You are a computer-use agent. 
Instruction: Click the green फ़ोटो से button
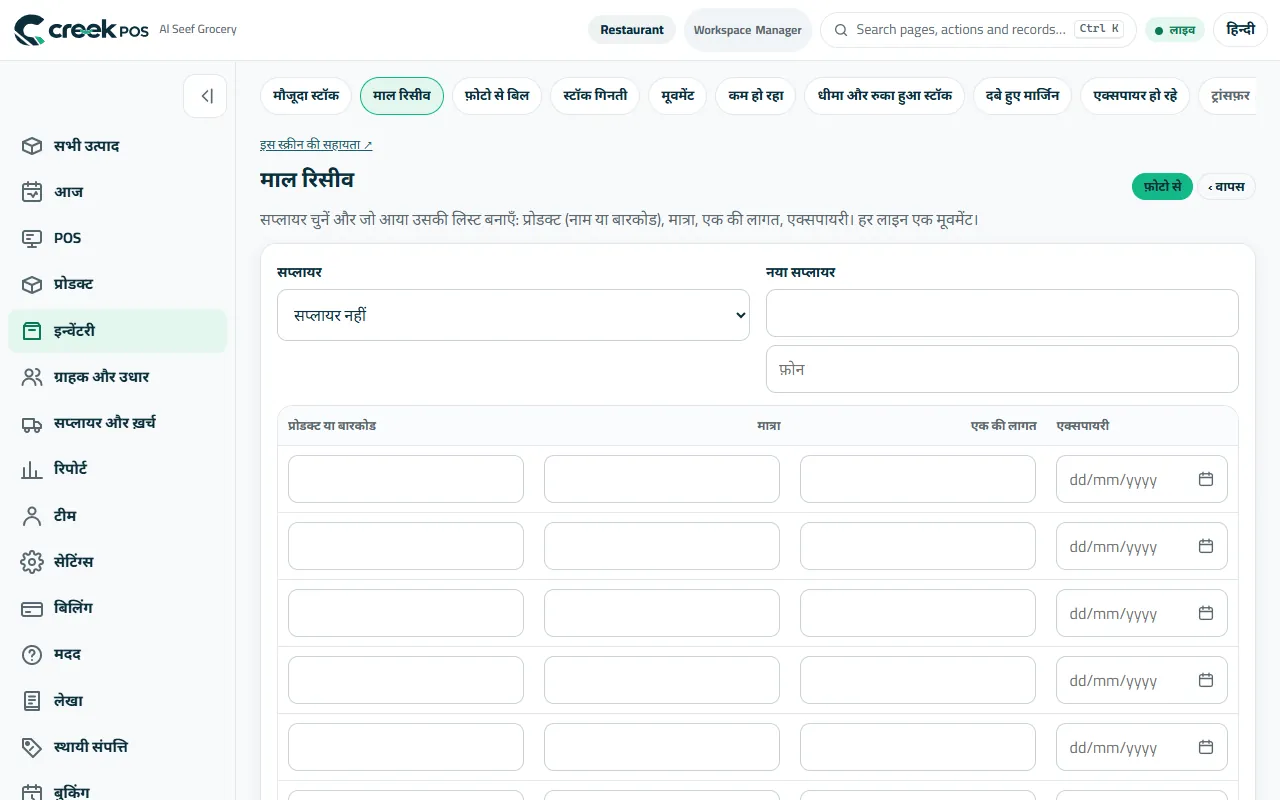point(1162,187)
